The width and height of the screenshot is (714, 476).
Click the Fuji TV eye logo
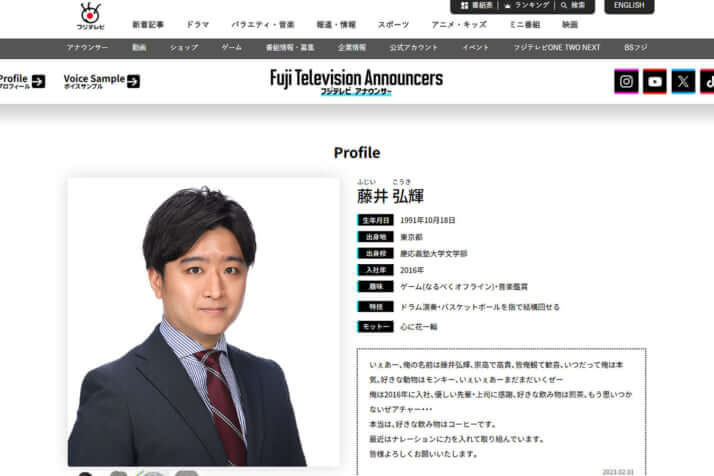pyautogui.click(x=90, y=15)
